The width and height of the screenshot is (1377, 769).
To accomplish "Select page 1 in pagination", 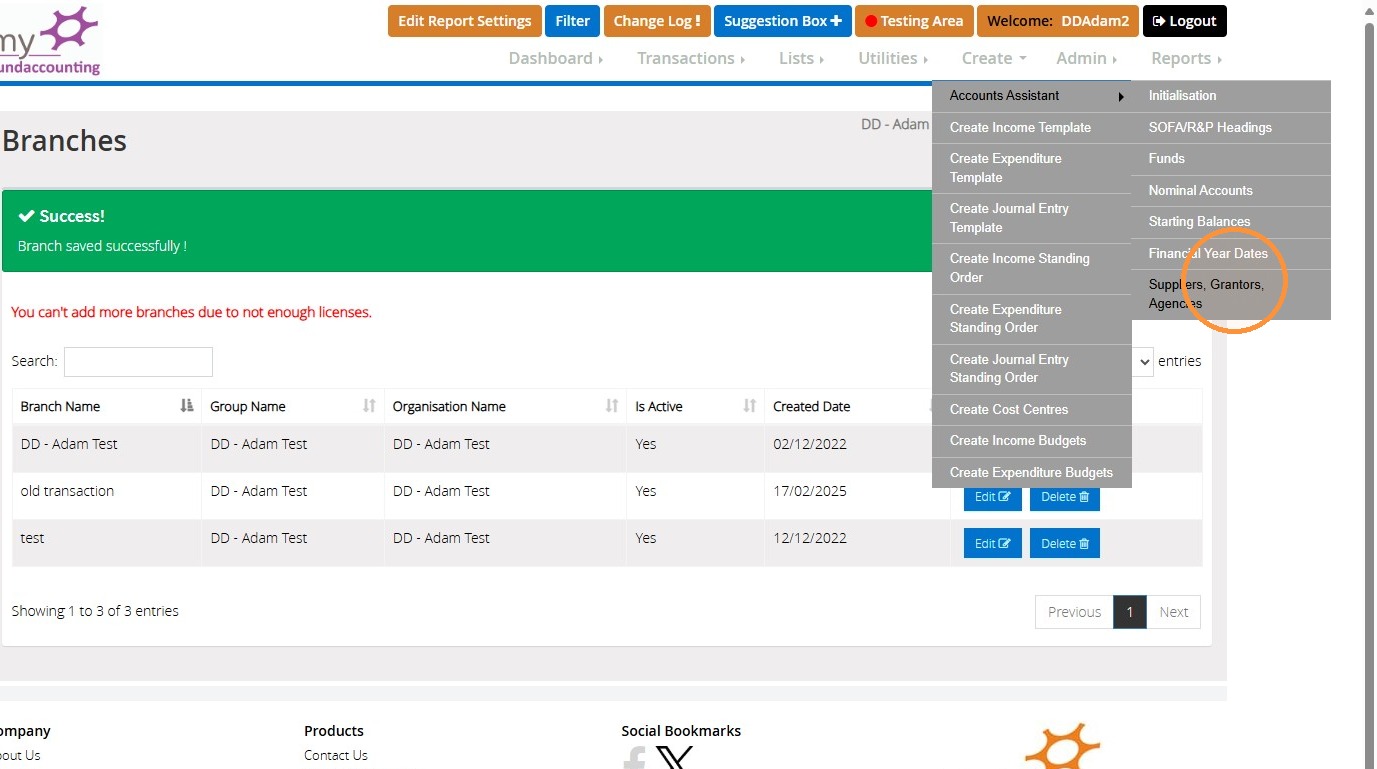I will [x=1130, y=612].
